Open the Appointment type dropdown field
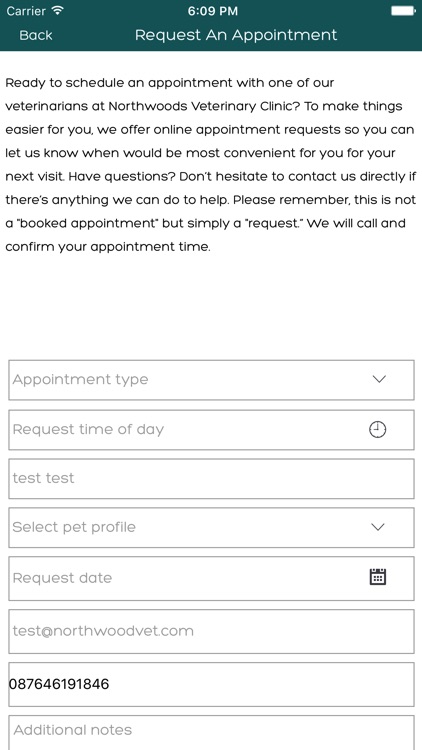The width and height of the screenshot is (422, 750). point(211,380)
